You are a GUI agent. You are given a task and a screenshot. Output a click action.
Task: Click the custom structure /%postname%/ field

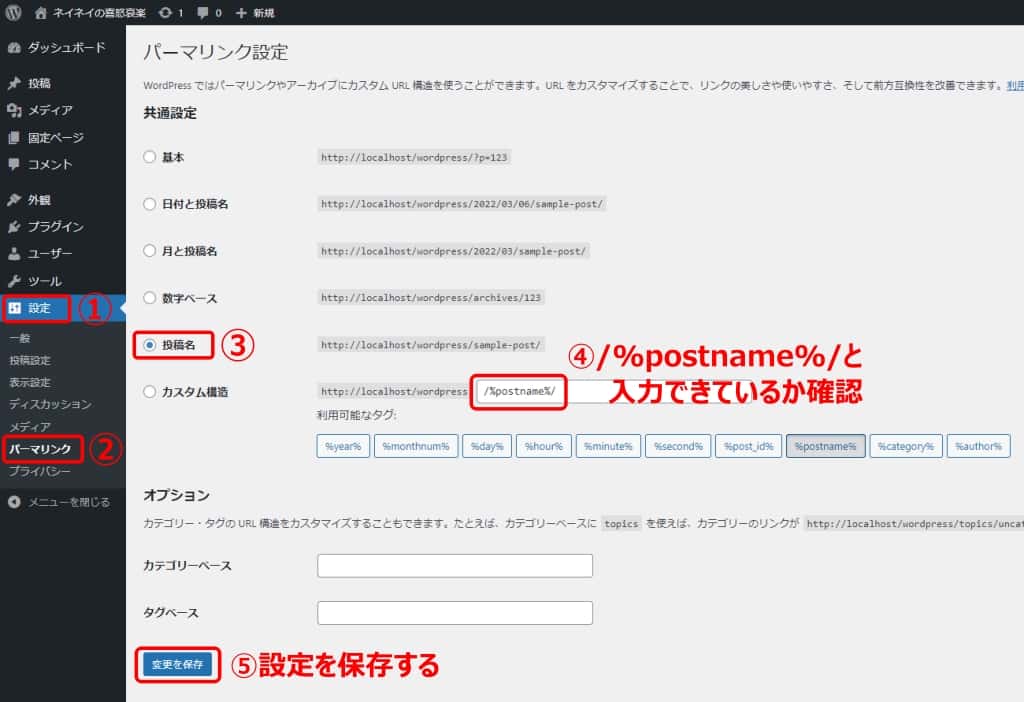[x=614, y=392]
